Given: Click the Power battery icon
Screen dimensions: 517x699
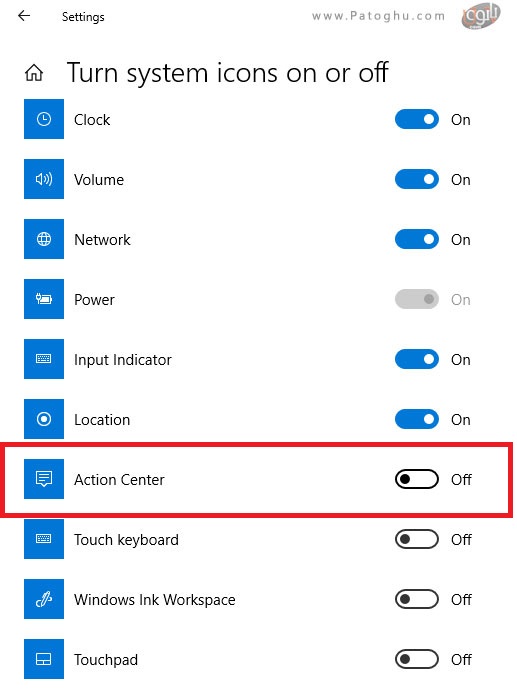Looking at the screenshot, I should (44, 299).
